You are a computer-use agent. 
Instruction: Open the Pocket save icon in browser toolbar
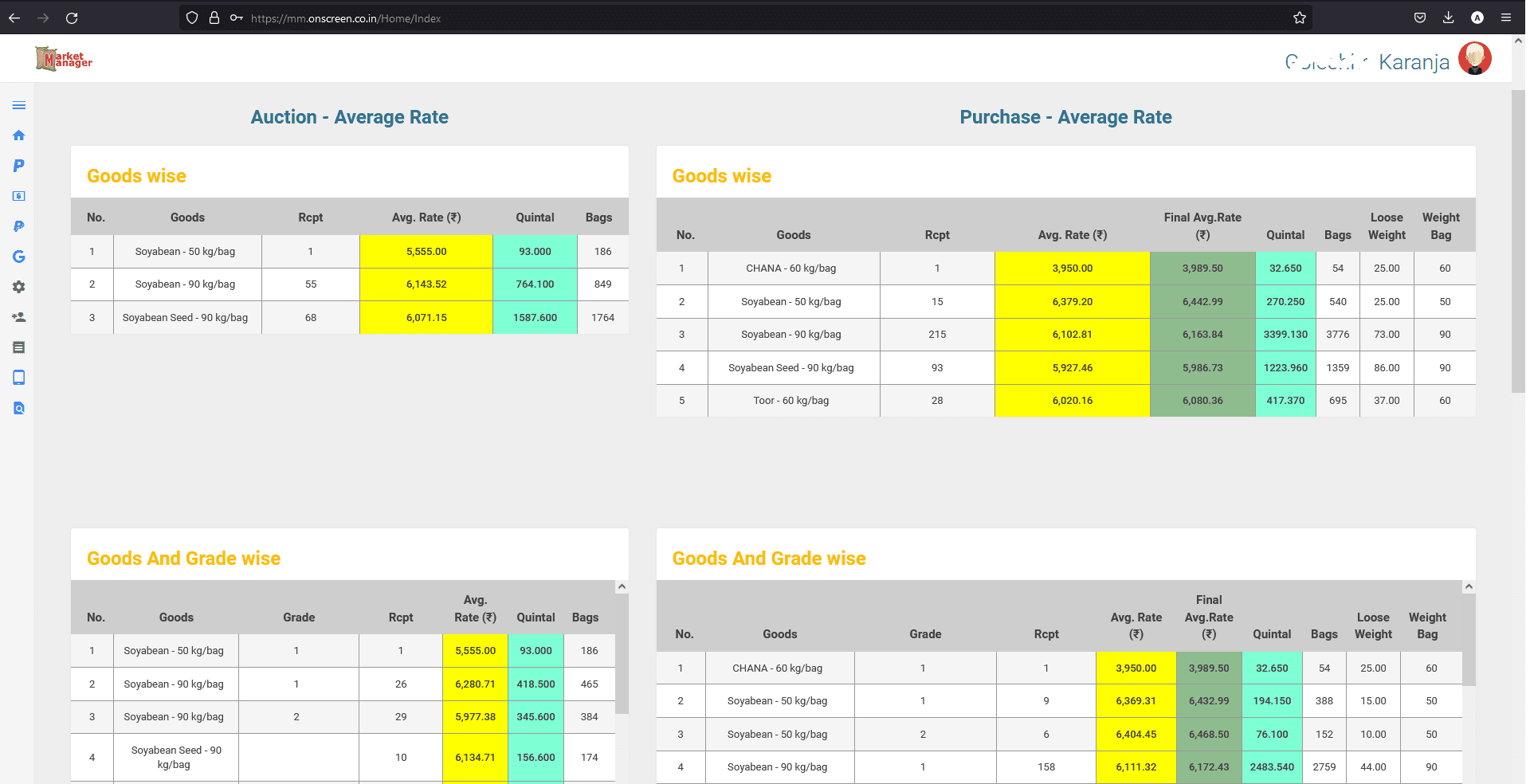[1420, 18]
